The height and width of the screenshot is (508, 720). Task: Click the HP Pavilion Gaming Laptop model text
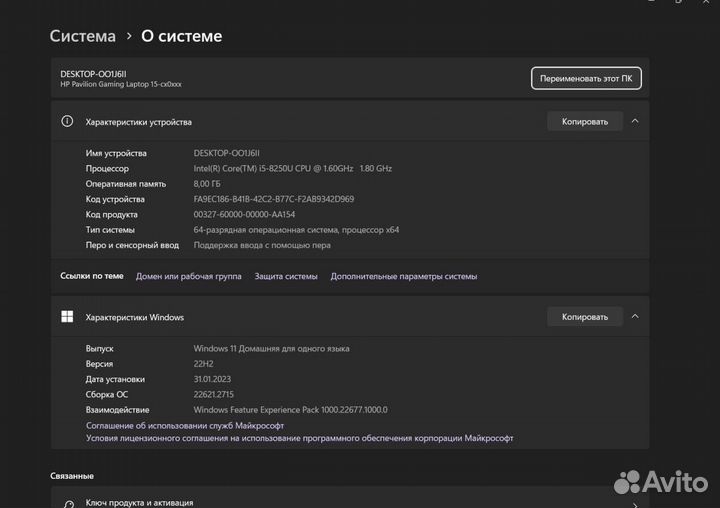pos(121,84)
